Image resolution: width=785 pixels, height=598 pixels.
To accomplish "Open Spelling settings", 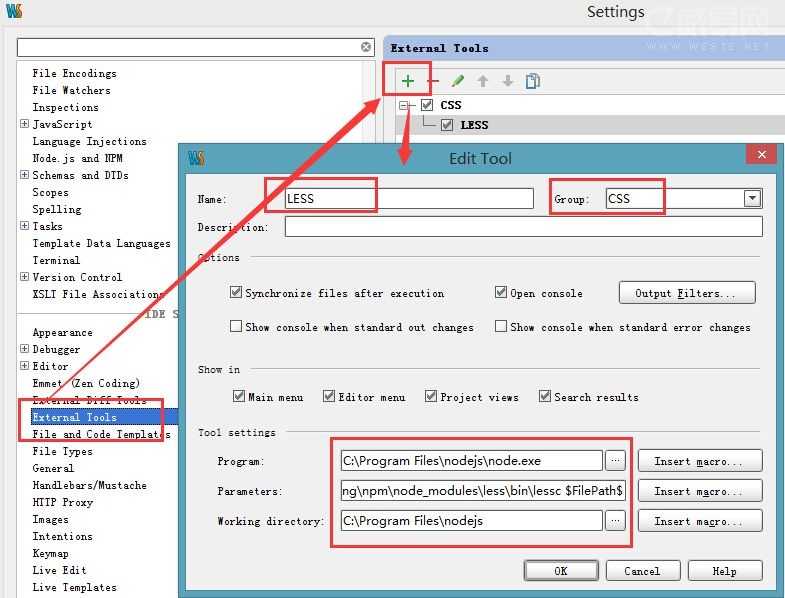I will click(57, 209).
